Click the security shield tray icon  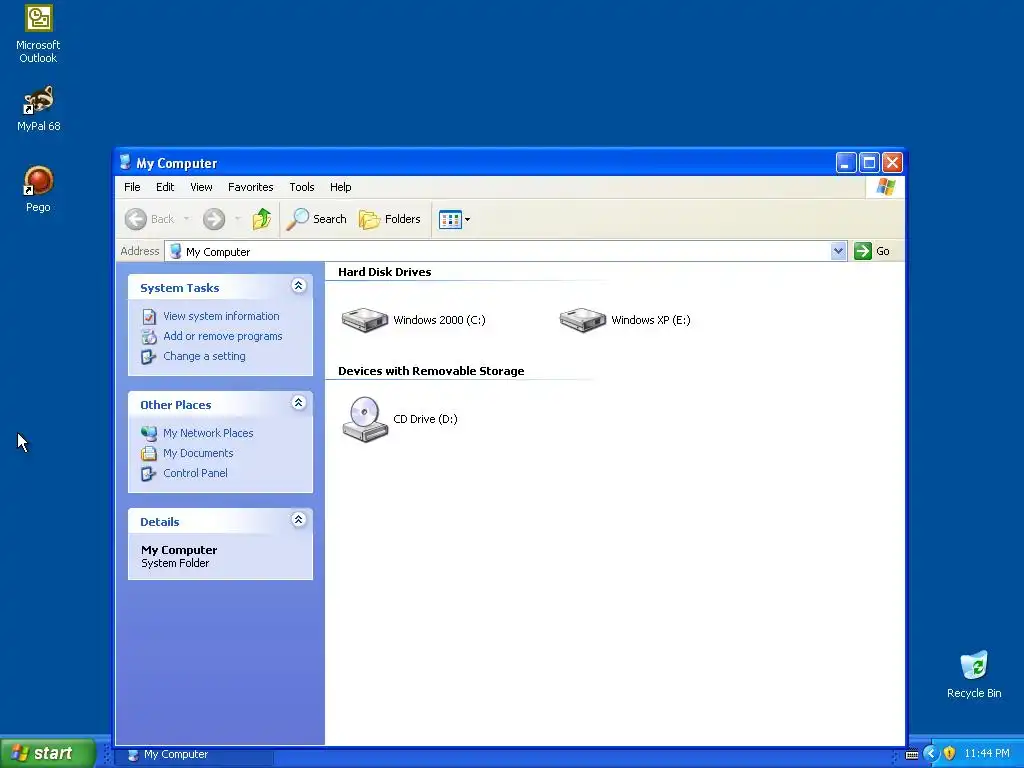[x=950, y=754]
